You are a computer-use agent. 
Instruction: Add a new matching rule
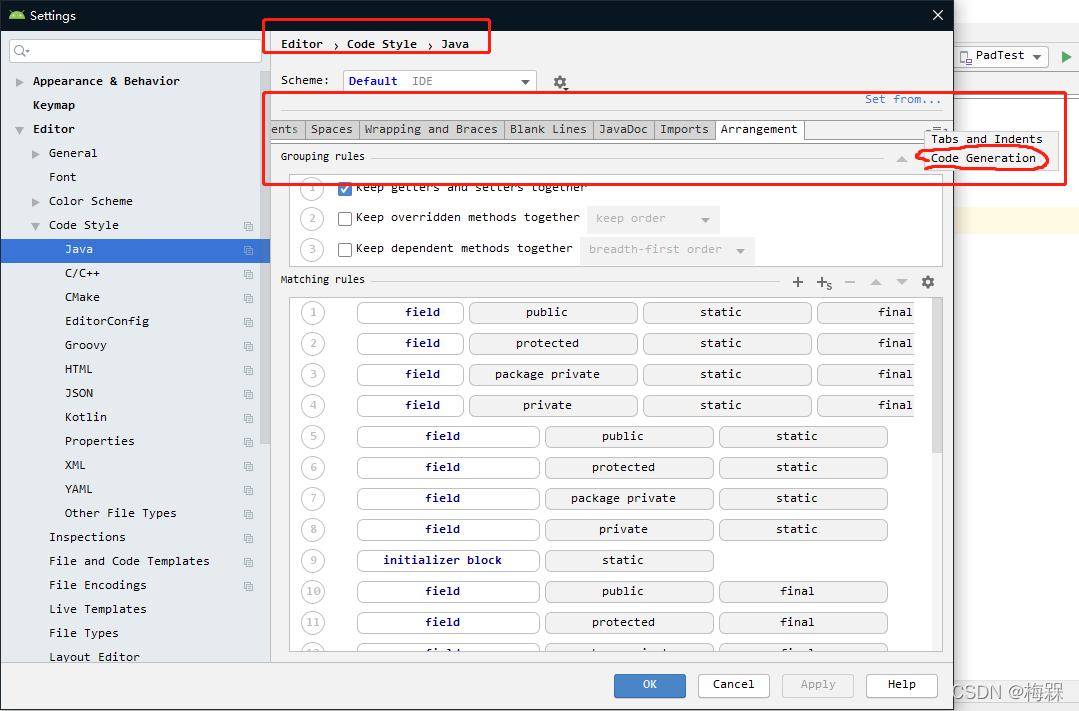click(798, 282)
